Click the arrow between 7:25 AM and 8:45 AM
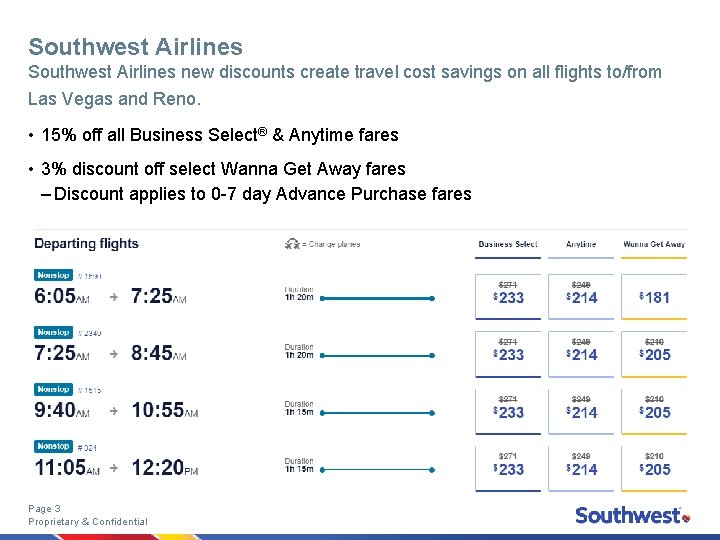Screen dimensions: 720x540 114,354
